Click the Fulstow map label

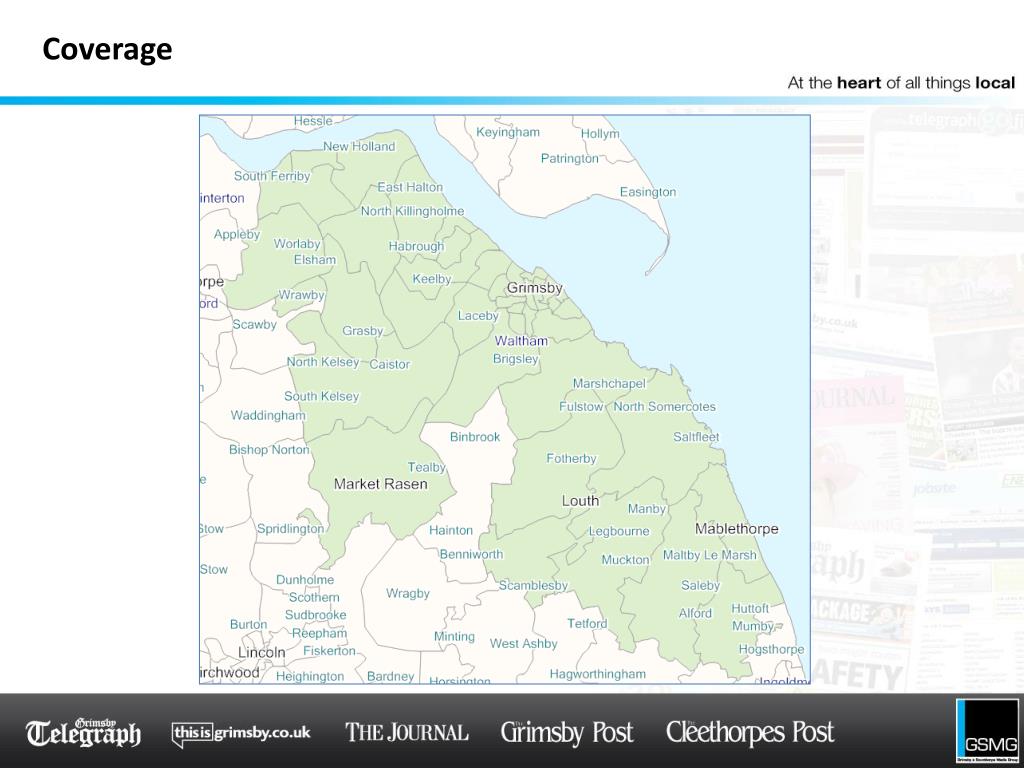581,407
